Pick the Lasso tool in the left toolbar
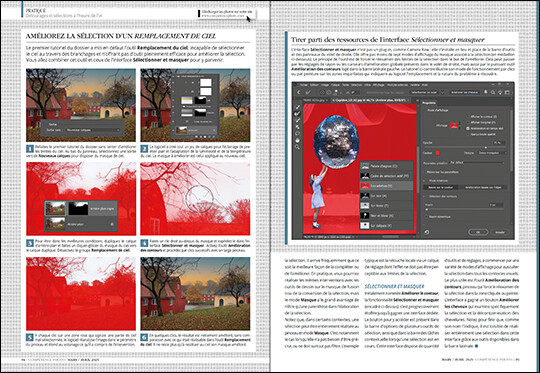This screenshot has width=540, height=373. [298, 134]
